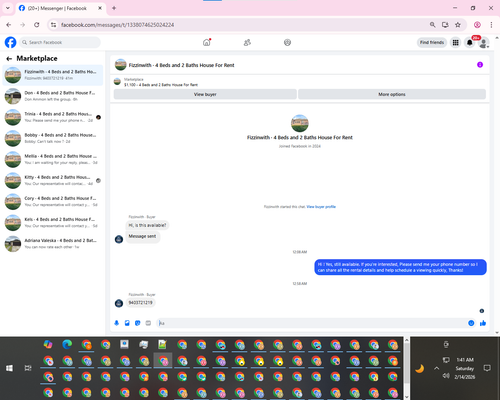Screen dimensions: 500x400
Task: Choose a GIF from the composer
Action: pyautogui.click(x=148, y=323)
